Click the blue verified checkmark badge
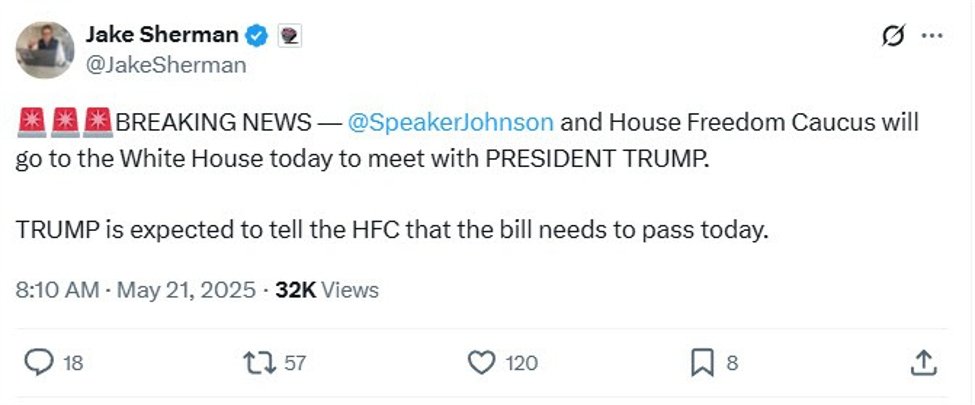The height and width of the screenshot is (405, 975). (258, 36)
